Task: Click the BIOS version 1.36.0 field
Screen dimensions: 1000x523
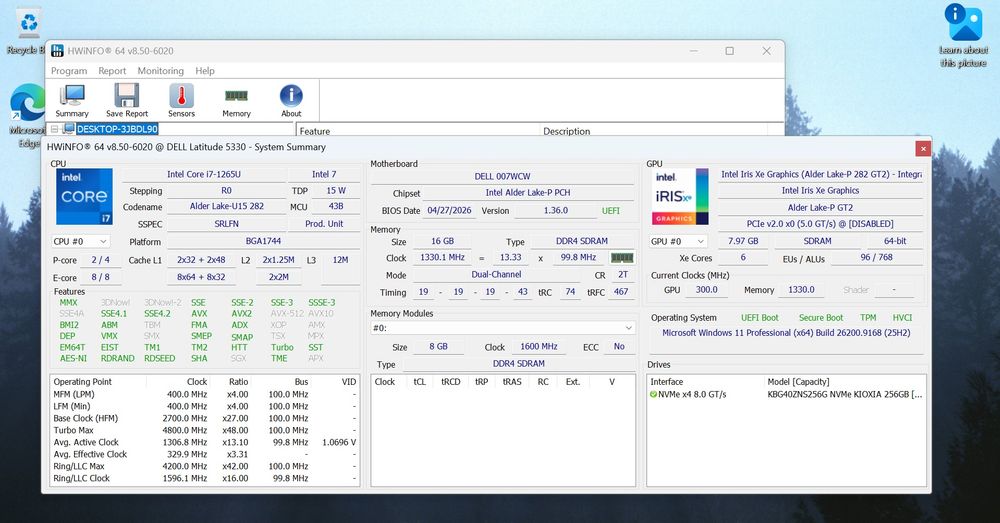Action: (x=556, y=210)
